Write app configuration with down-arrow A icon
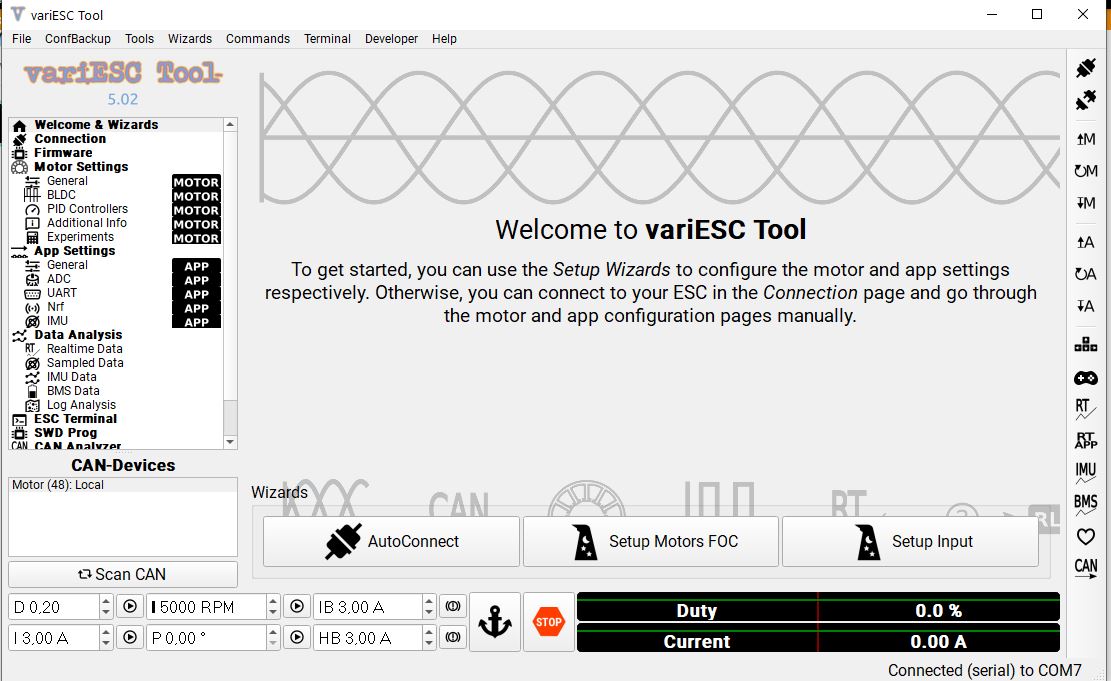This screenshot has width=1111, height=681. (x=1085, y=305)
